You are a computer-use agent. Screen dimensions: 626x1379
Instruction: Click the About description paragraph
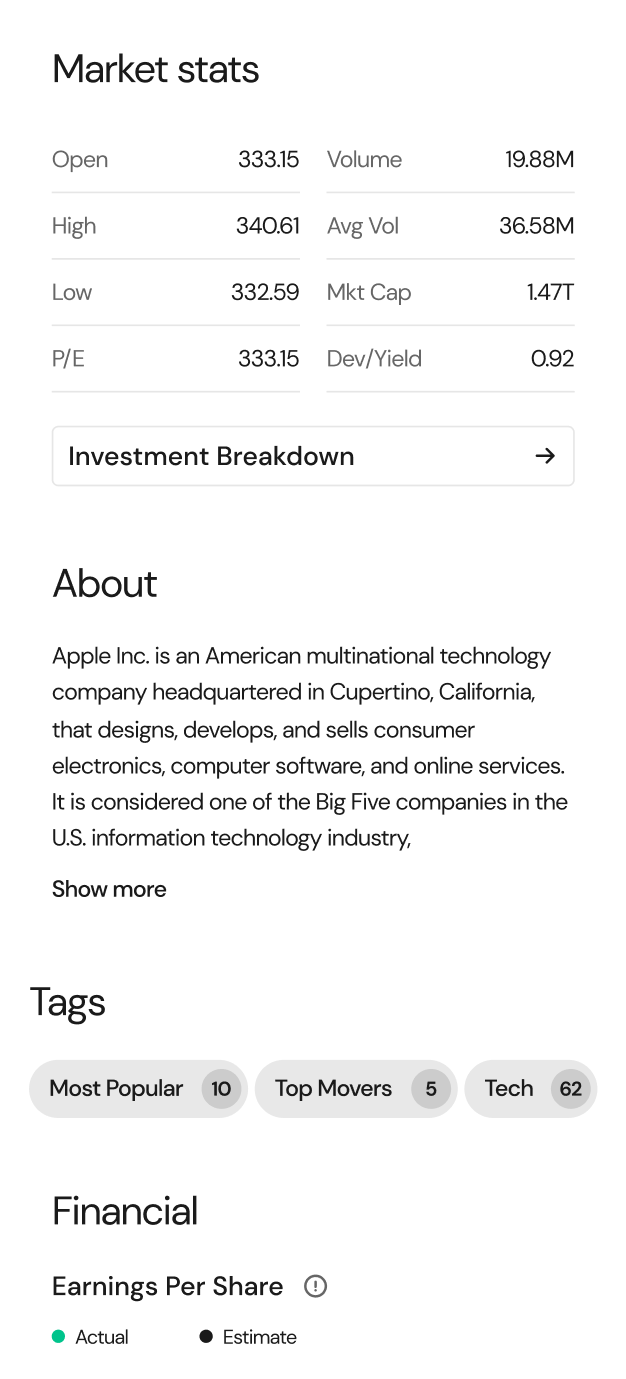tap(311, 747)
